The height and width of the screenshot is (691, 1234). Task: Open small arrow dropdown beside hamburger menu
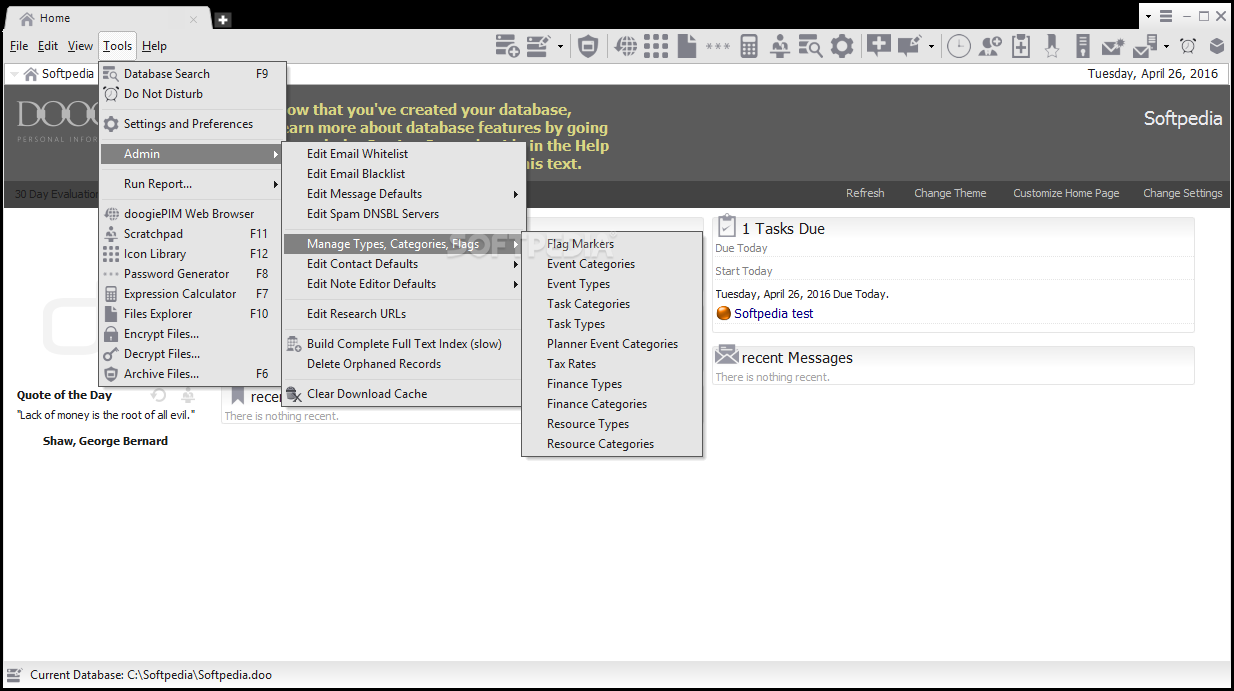[1149, 16]
